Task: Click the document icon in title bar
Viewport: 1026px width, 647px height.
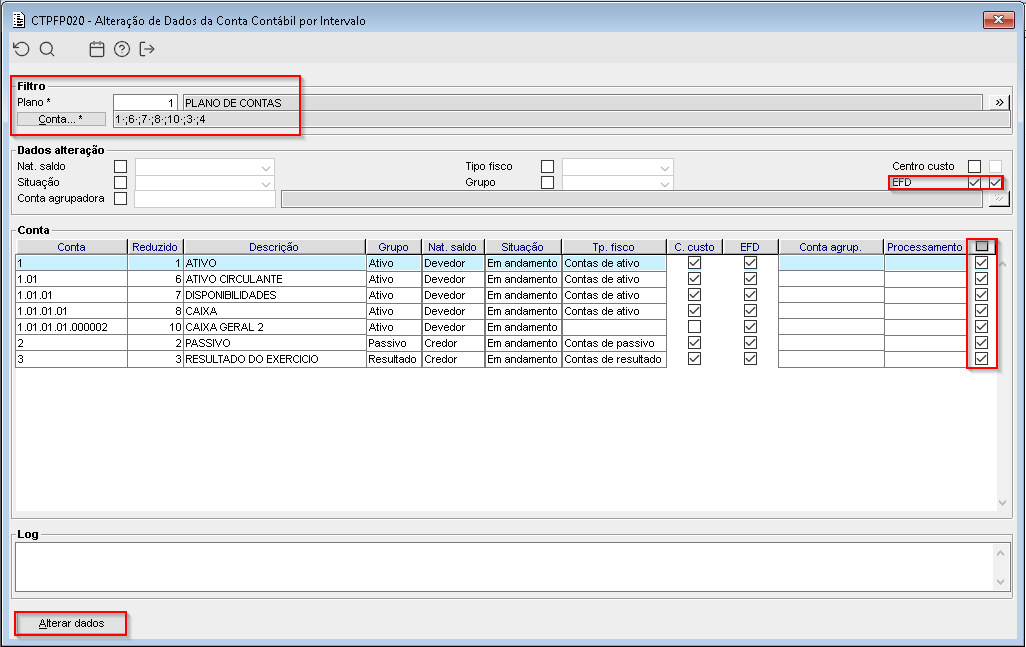Action: [19, 20]
